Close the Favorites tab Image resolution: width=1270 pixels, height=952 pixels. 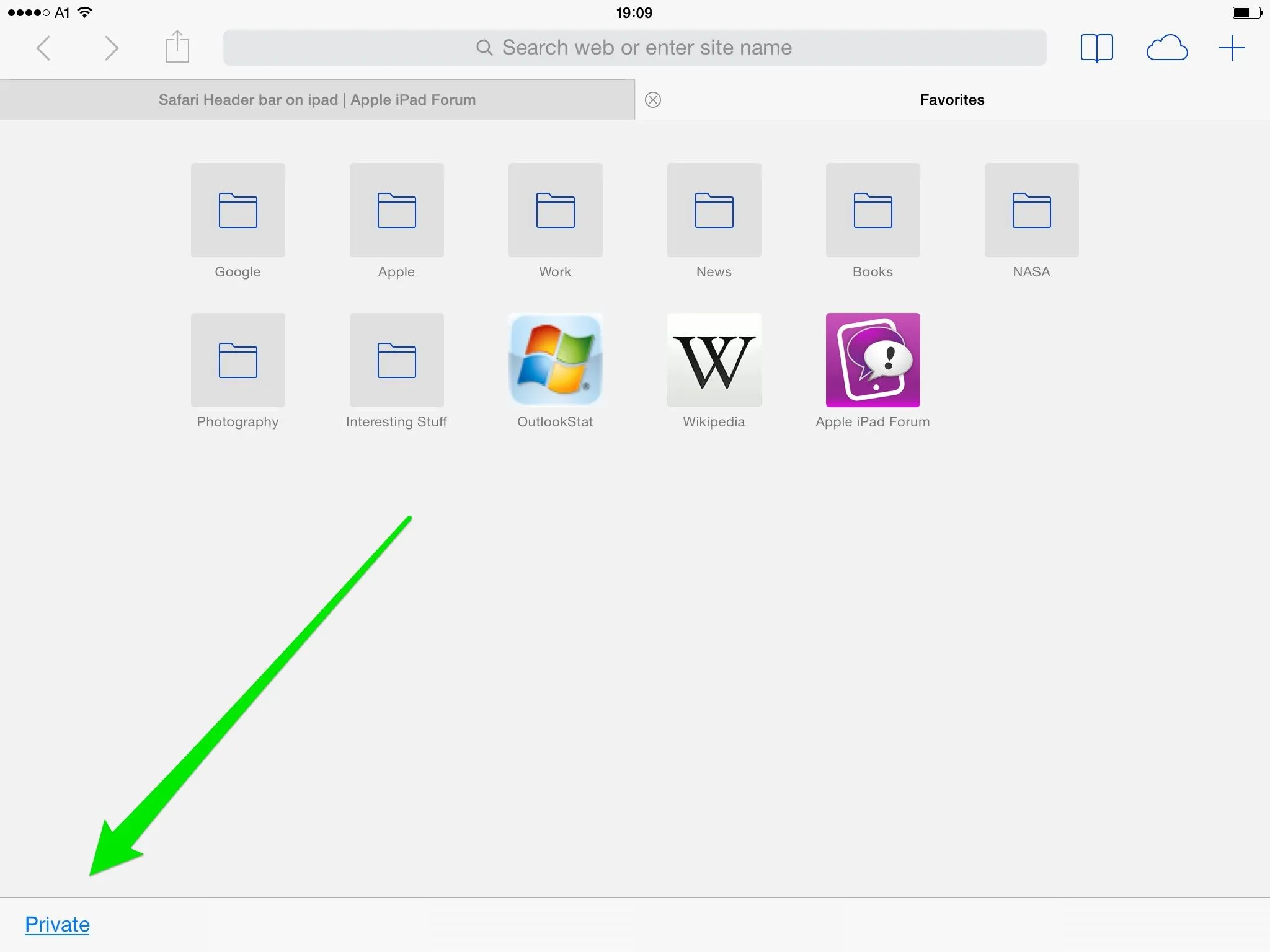(x=653, y=100)
